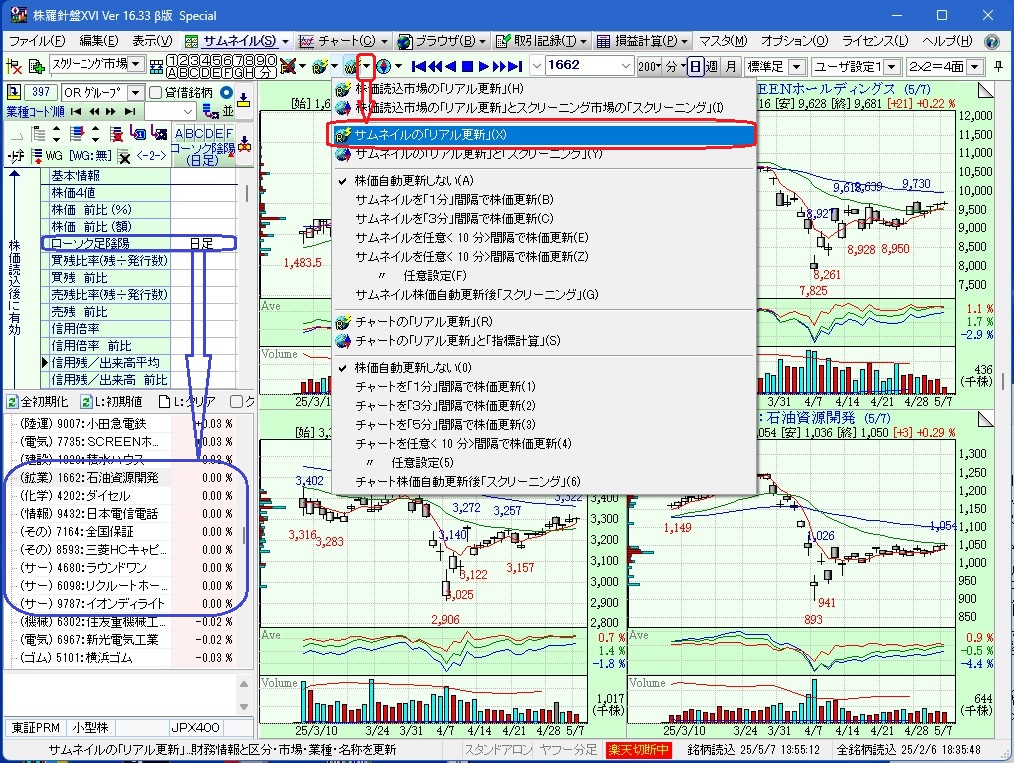Click ローソク足陰陽 condition row
Image resolution: width=1014 pixels, height=763 pixels.
coord(138,244)
